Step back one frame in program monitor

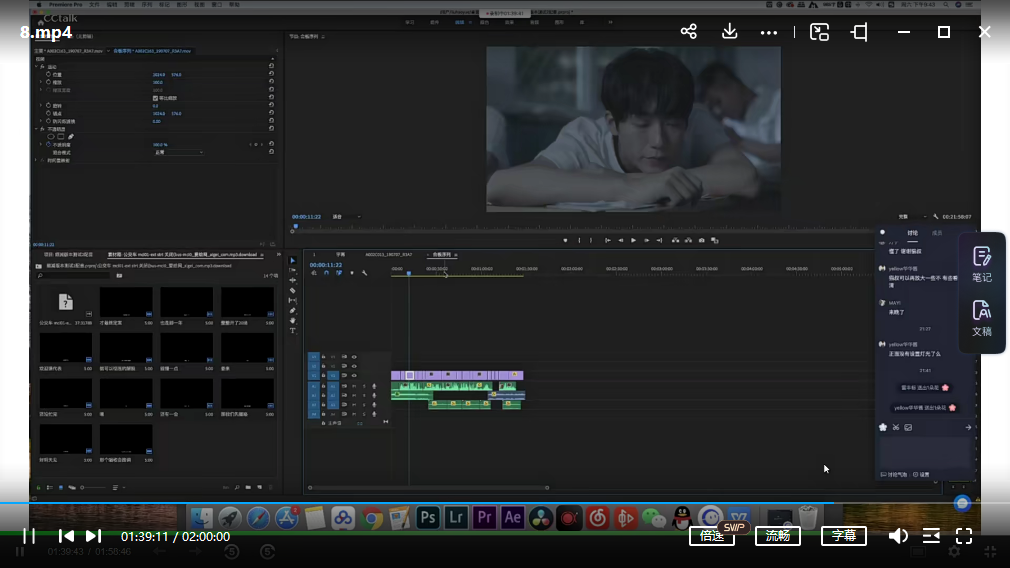[621, 240]
